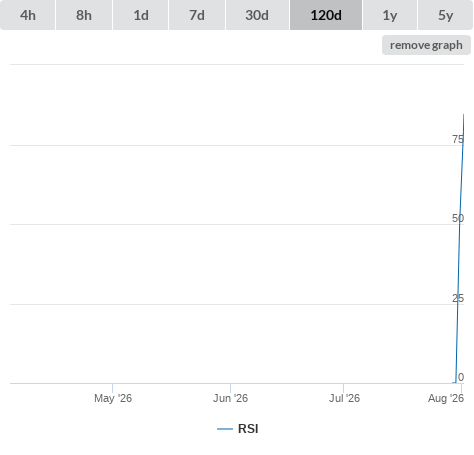Switch to the 8h time range

click(84, 15)
